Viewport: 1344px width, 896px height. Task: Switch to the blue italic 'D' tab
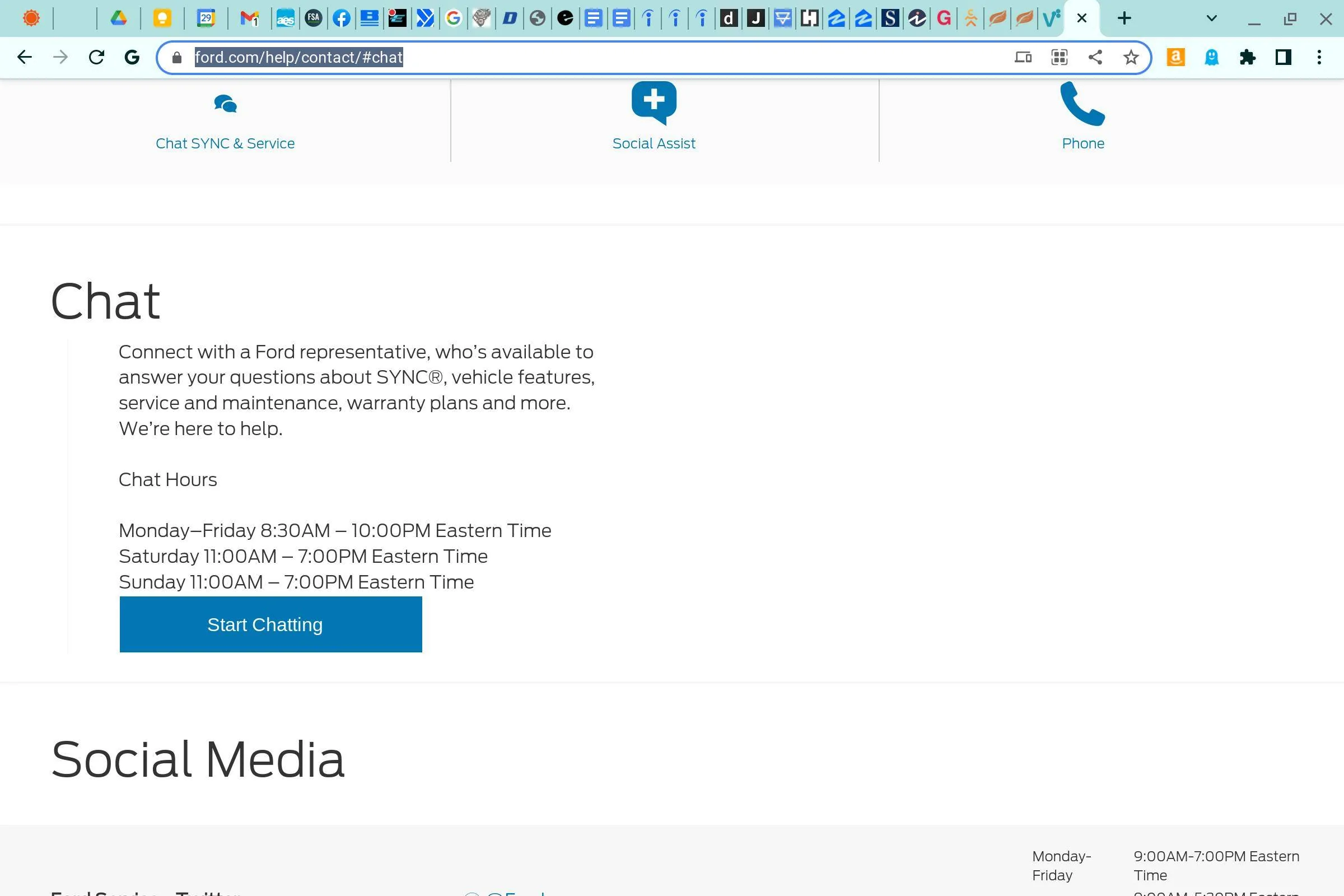coord(510,18)
